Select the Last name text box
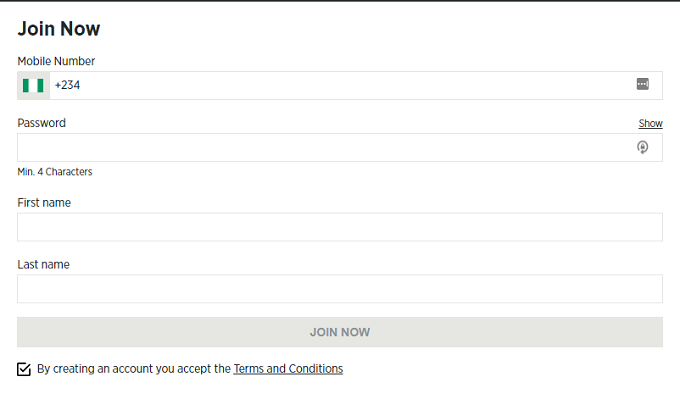Screen dimensions: 680x410 coord(340,289)
